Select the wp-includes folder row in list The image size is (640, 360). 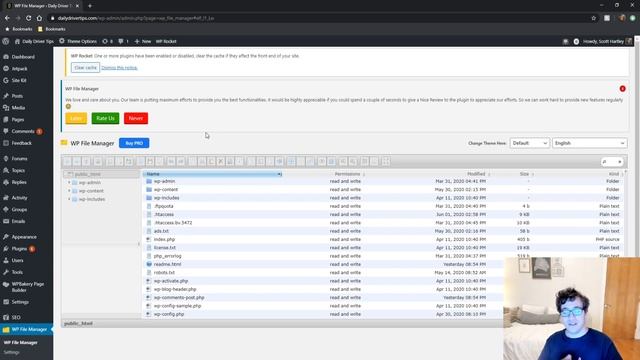383,198
